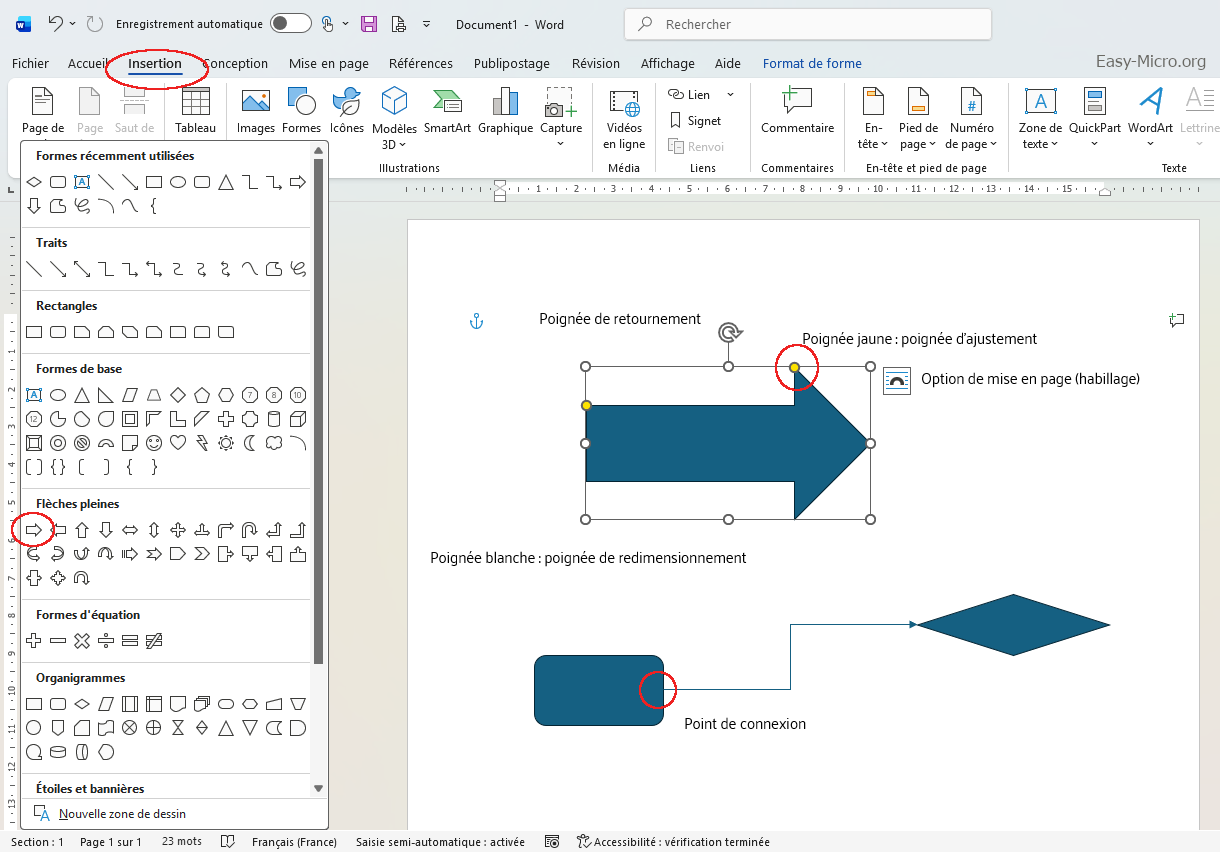Click Nouvelle zone de dessin
The width and height of the screenshot is (1220, 852).
click(122, 814)
